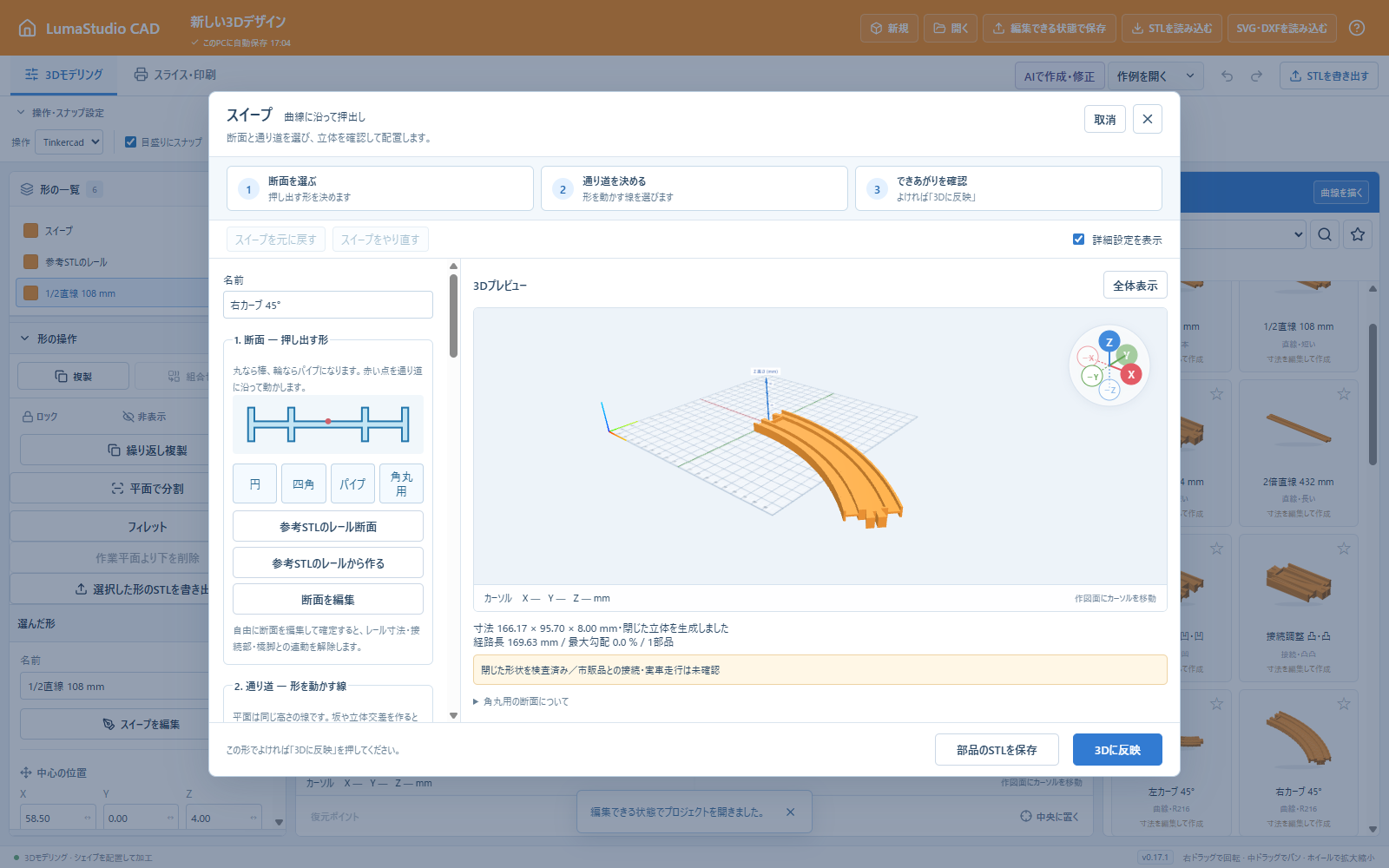Viewport: 1389px width, 868px height.
Task: Select the 参考STLのレール shape swatch
Action: [x=31, y=261]
